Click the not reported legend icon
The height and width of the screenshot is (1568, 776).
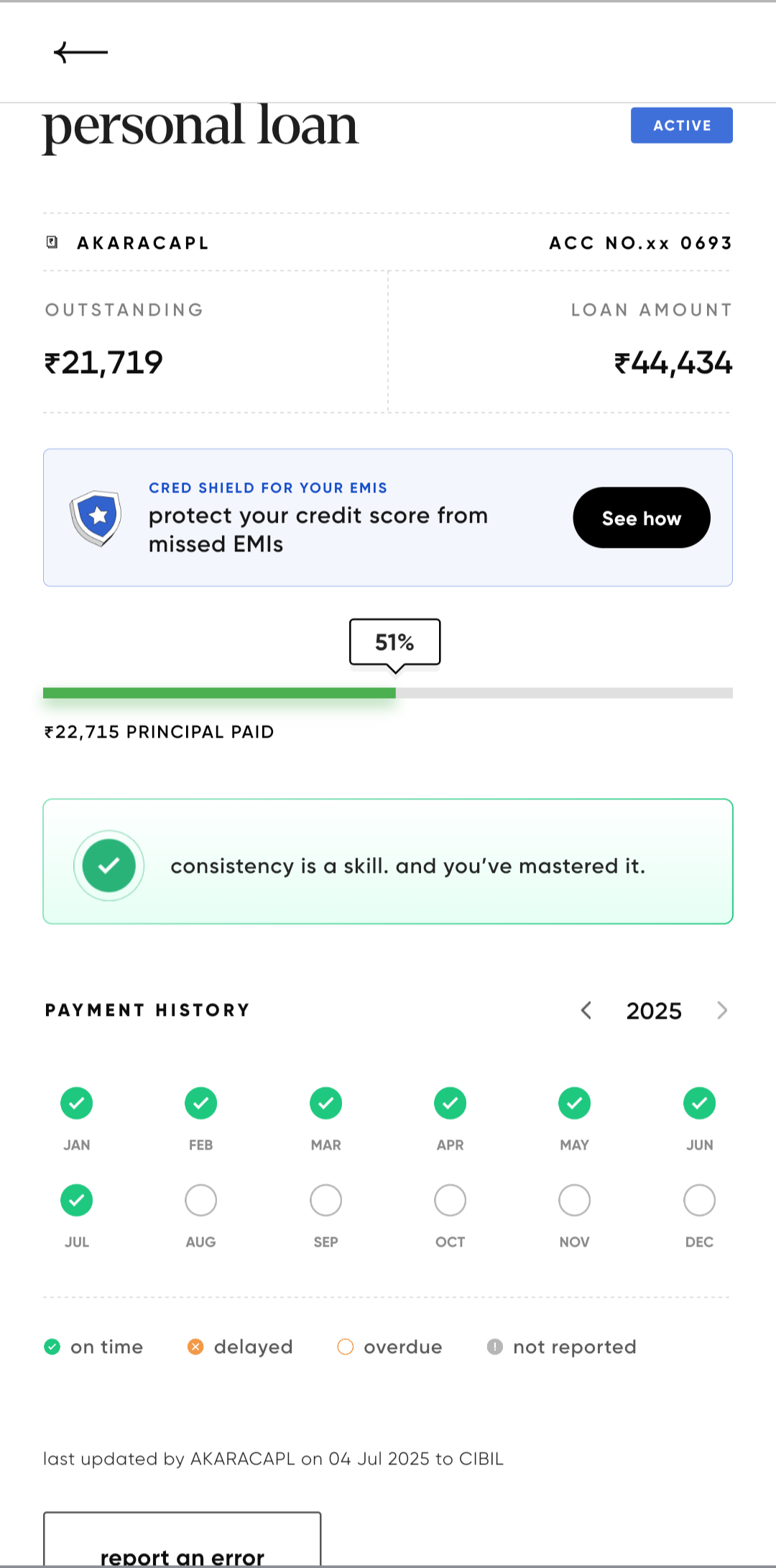point(495,1347)
